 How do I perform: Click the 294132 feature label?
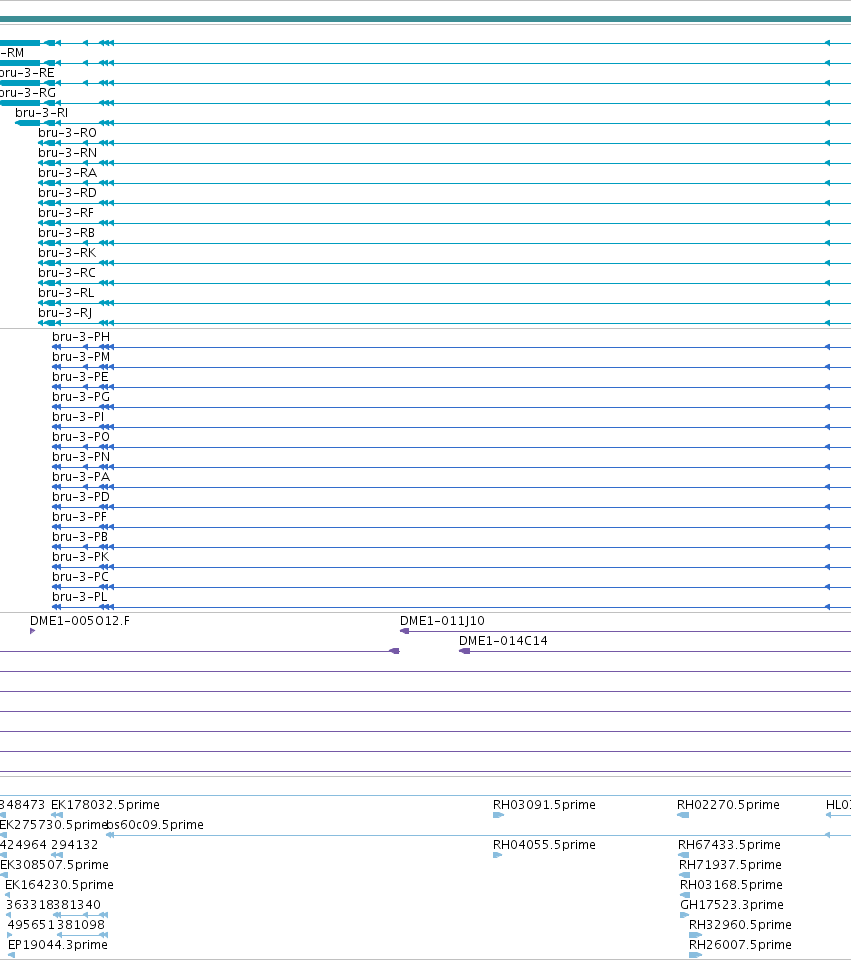tap(75, 845)
